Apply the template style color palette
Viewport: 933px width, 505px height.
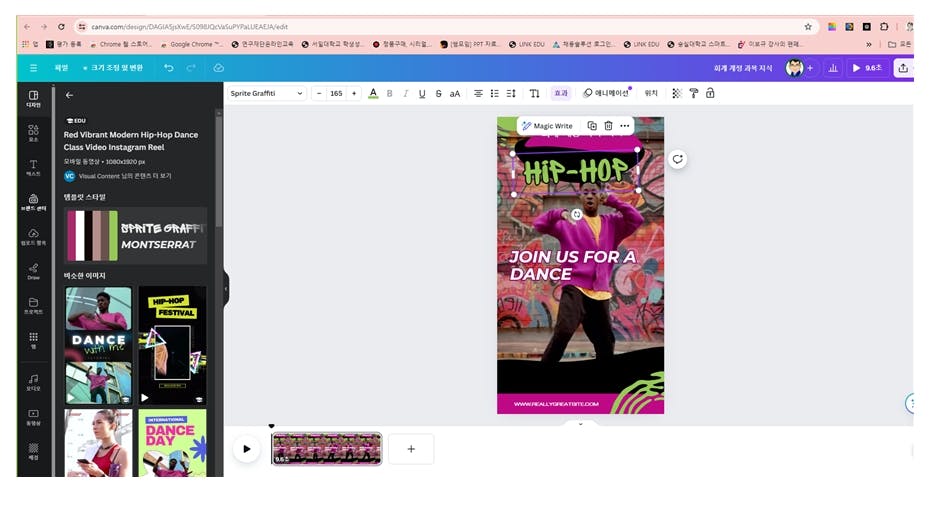point(136,236)
